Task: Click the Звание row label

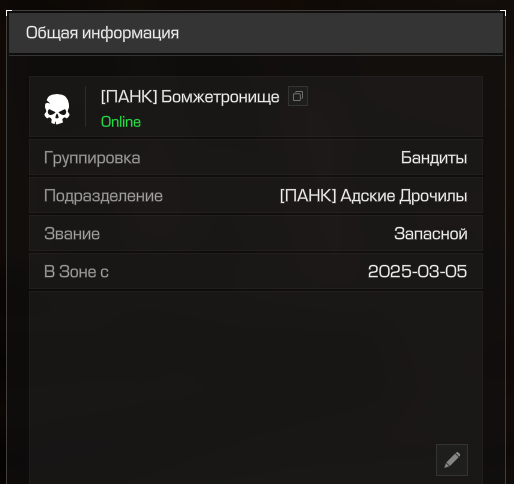Action: [x=72, y=234]
